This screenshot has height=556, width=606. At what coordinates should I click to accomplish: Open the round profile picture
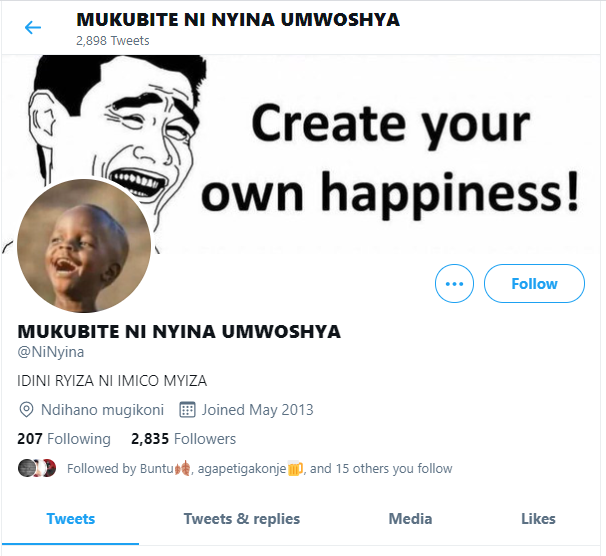click(x=84, y=246)
